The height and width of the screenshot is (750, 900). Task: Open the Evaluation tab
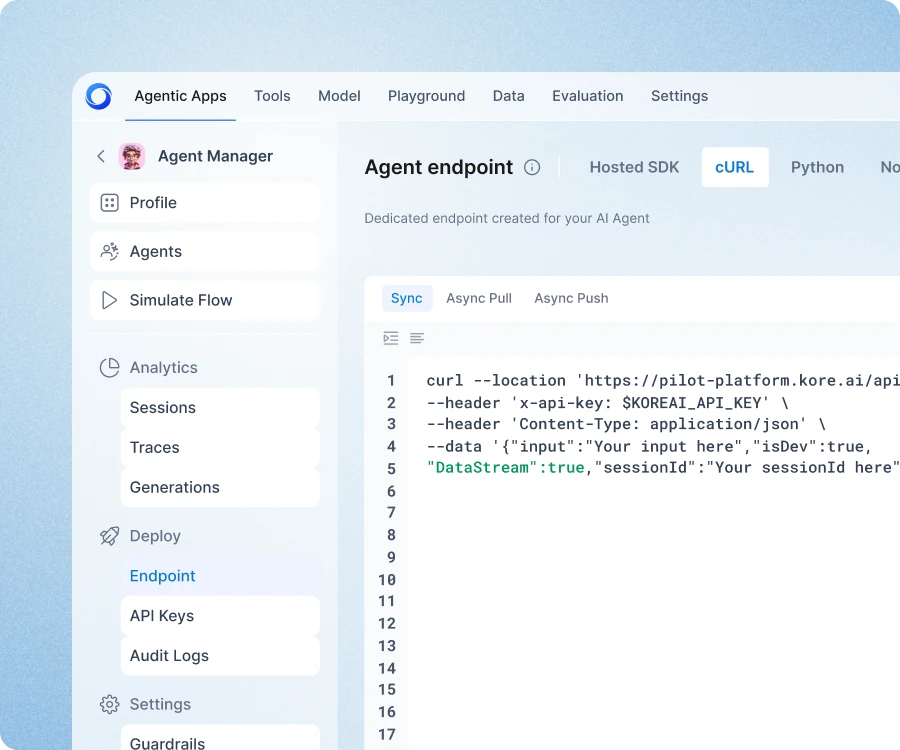coord(588,96)
